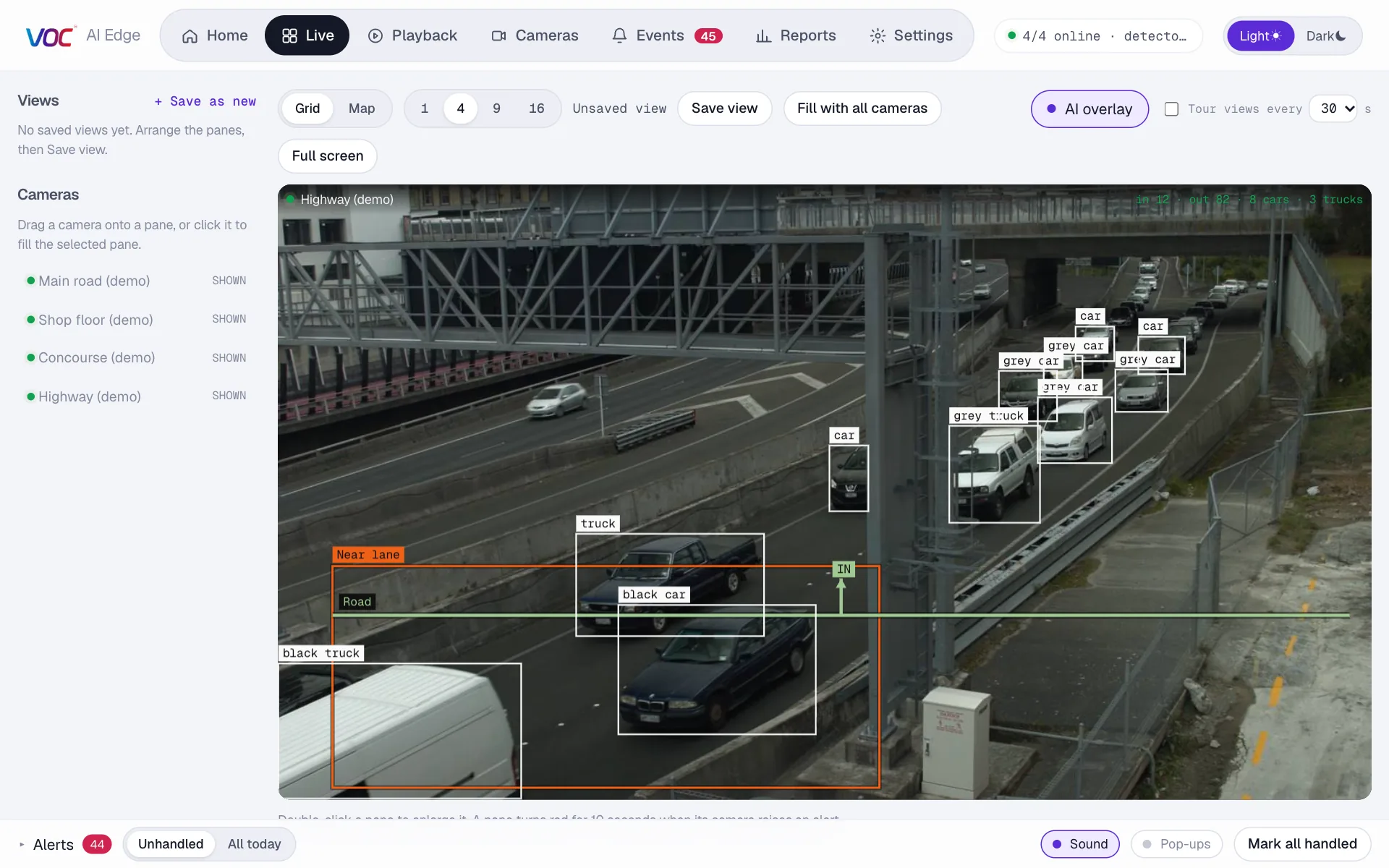Screen dimensions: 1389x868
Task: Open the tour interval 30 dropdown
Action: [x=1333, y=109]
